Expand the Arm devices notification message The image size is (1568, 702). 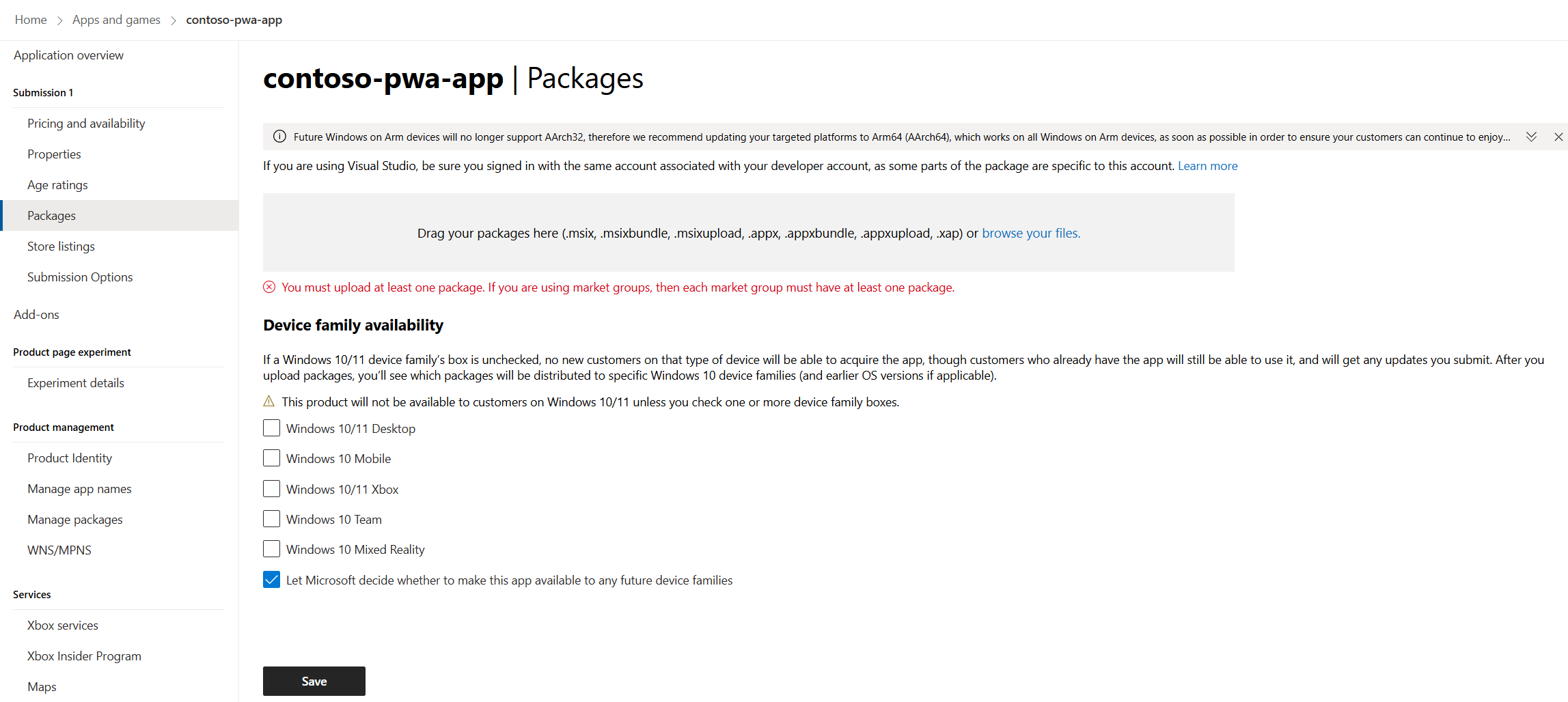[1531, 137]
